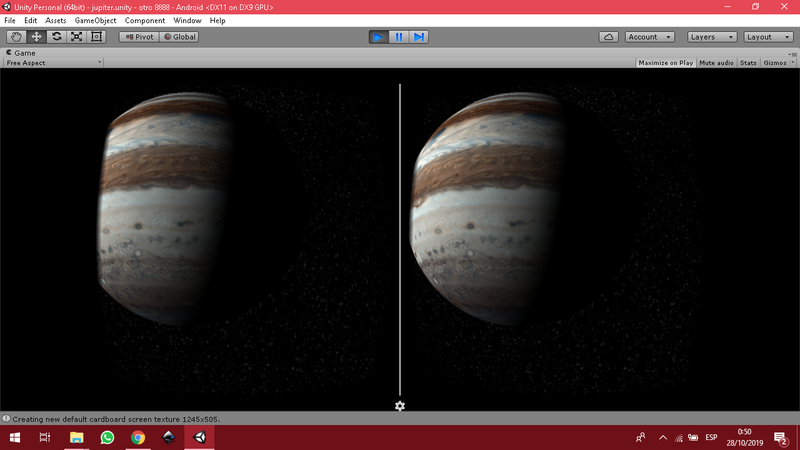
Task: Expand the Layout dropdown
Action: (768, 37)
